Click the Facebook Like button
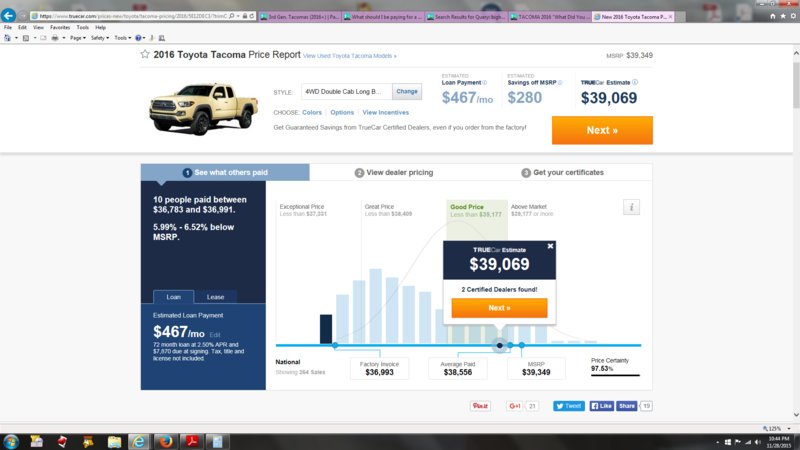Image resolution: width=800 pixels, height=450 pixels. tap(602, 406)
